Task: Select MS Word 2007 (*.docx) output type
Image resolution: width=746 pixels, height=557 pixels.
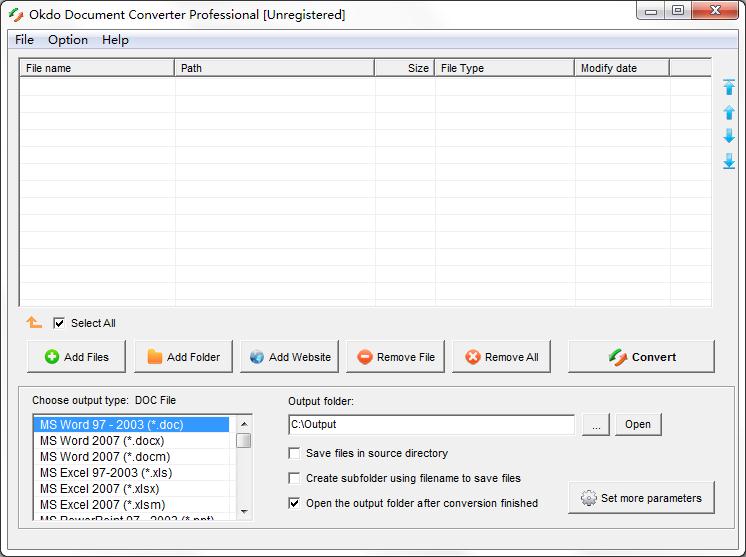Action: (131, 440)
